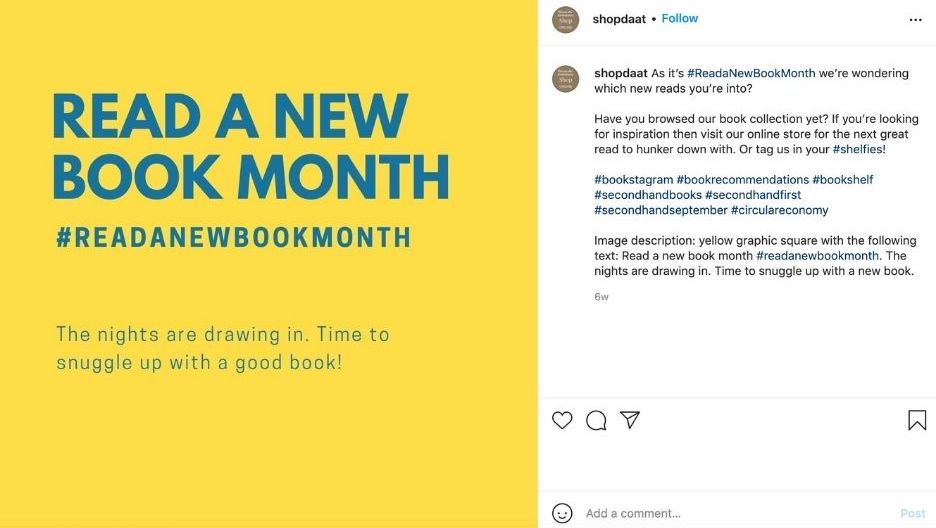The width and height of the screenshot is (936, 528).
Task: Follow the shopdaat account
Action: [679, 18]
